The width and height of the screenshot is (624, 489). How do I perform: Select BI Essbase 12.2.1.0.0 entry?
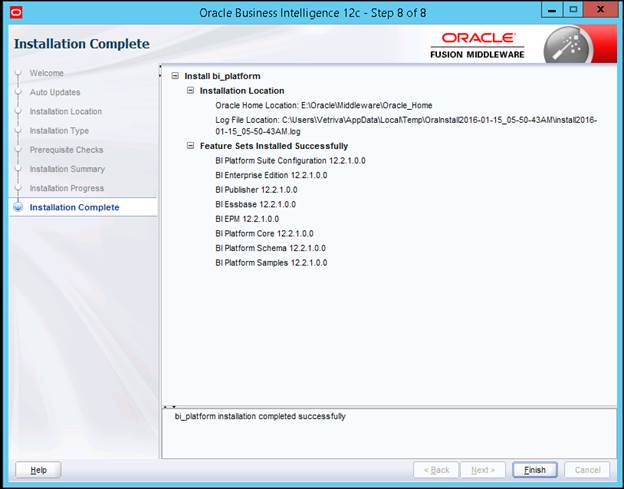coord(255,204)
